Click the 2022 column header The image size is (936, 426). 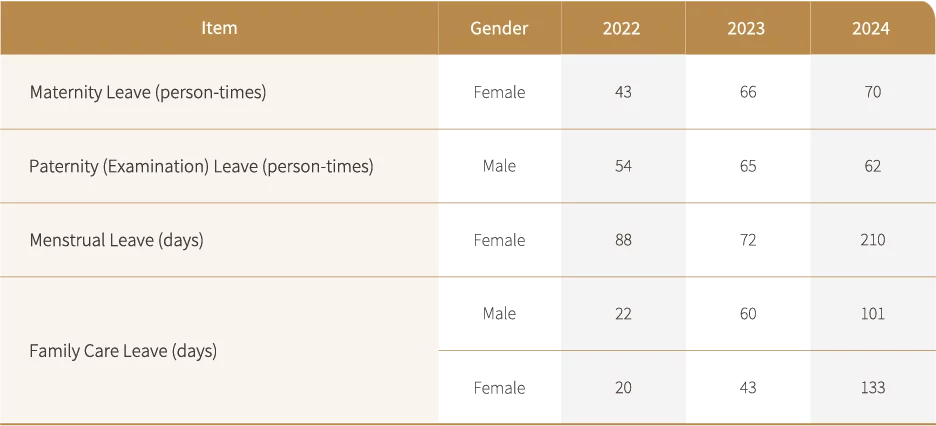click(x=622, y=28)
